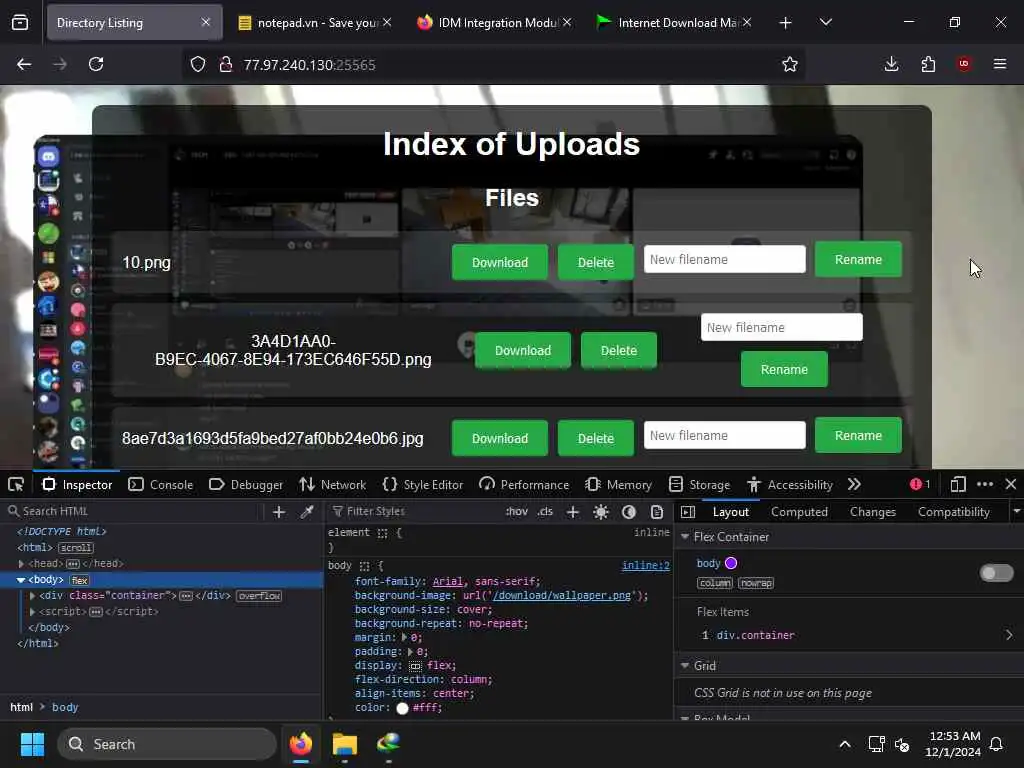This screenshot has height=768, width=1024.
Task: Click the address bar URL
Action: click(x=310, y=65)
